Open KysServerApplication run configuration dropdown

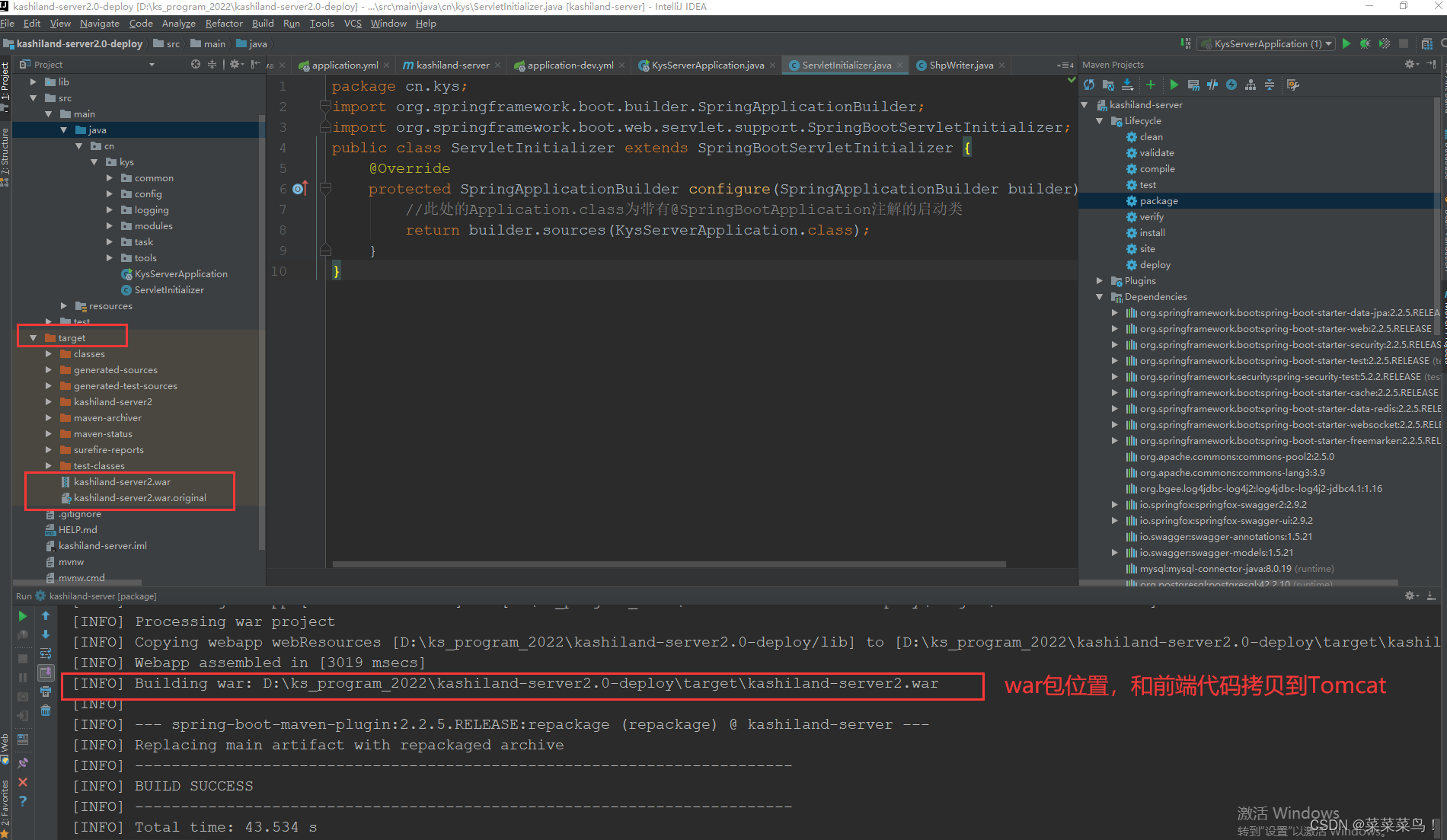pyautogui.click(x=1267, y=43)
